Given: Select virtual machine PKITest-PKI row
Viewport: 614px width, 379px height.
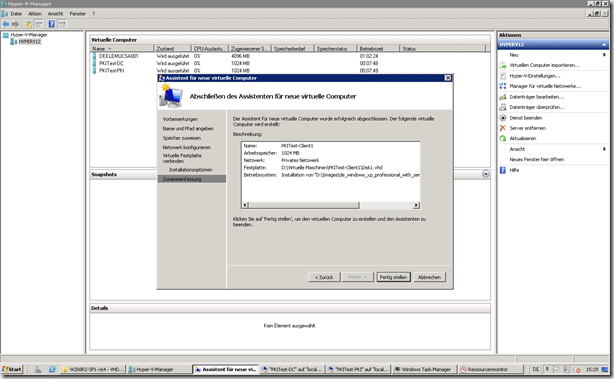Looking at the screenshot, I should pos(290,70).
